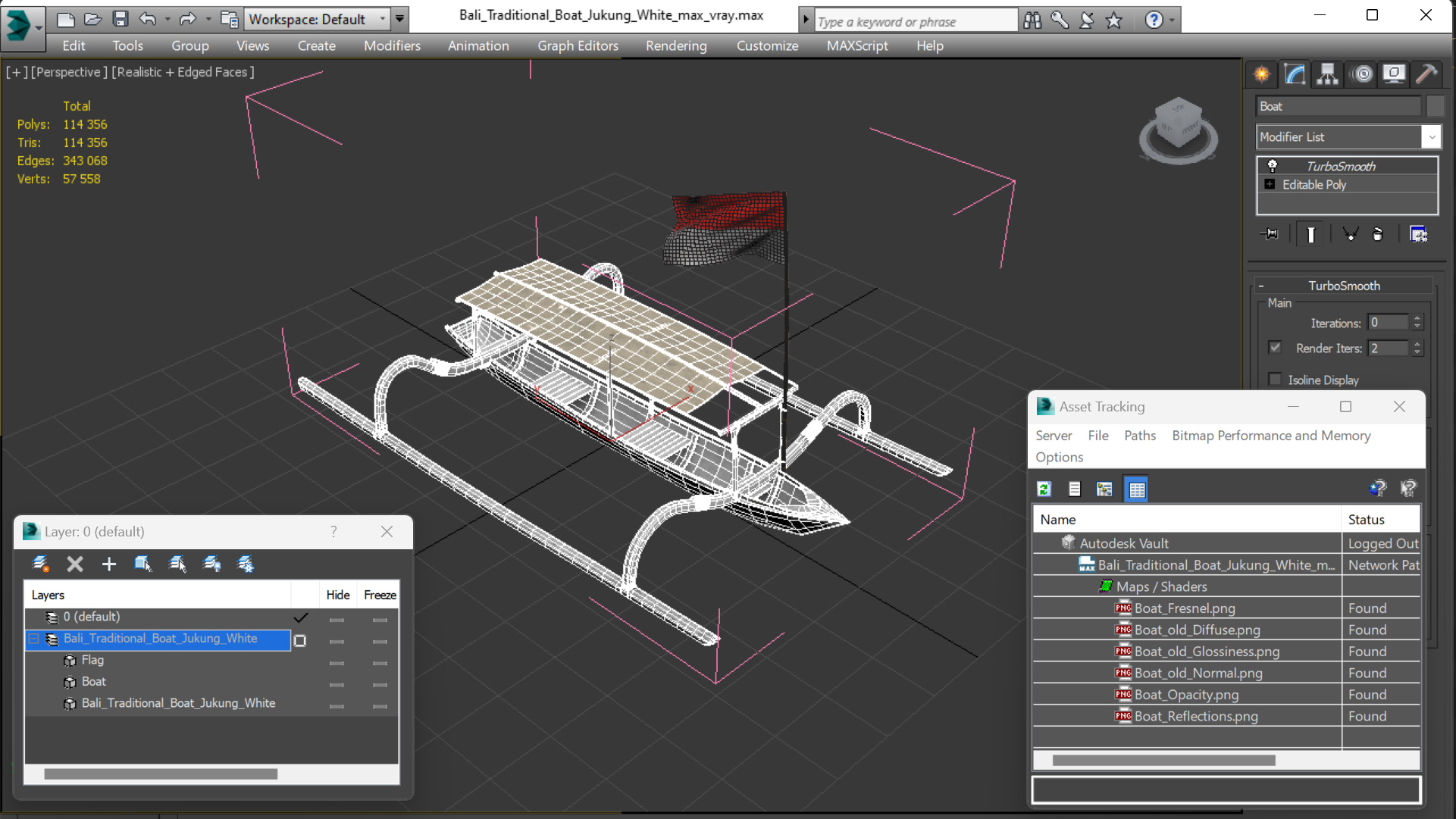Toggle Hide for Flag layer row
This screenshot has height=819, width=1456.
click(337, 663)
